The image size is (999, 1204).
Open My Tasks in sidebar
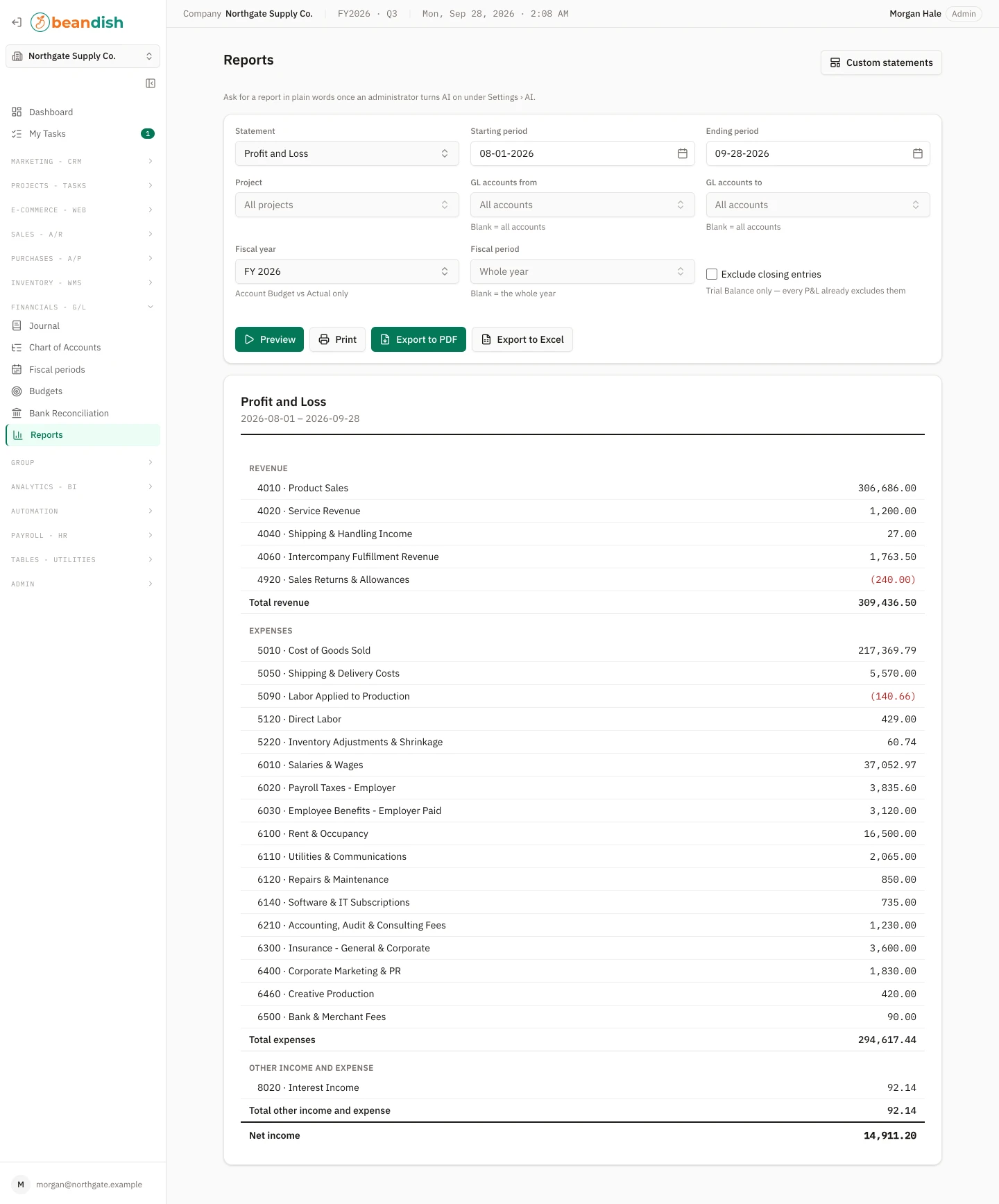(83, 134)
